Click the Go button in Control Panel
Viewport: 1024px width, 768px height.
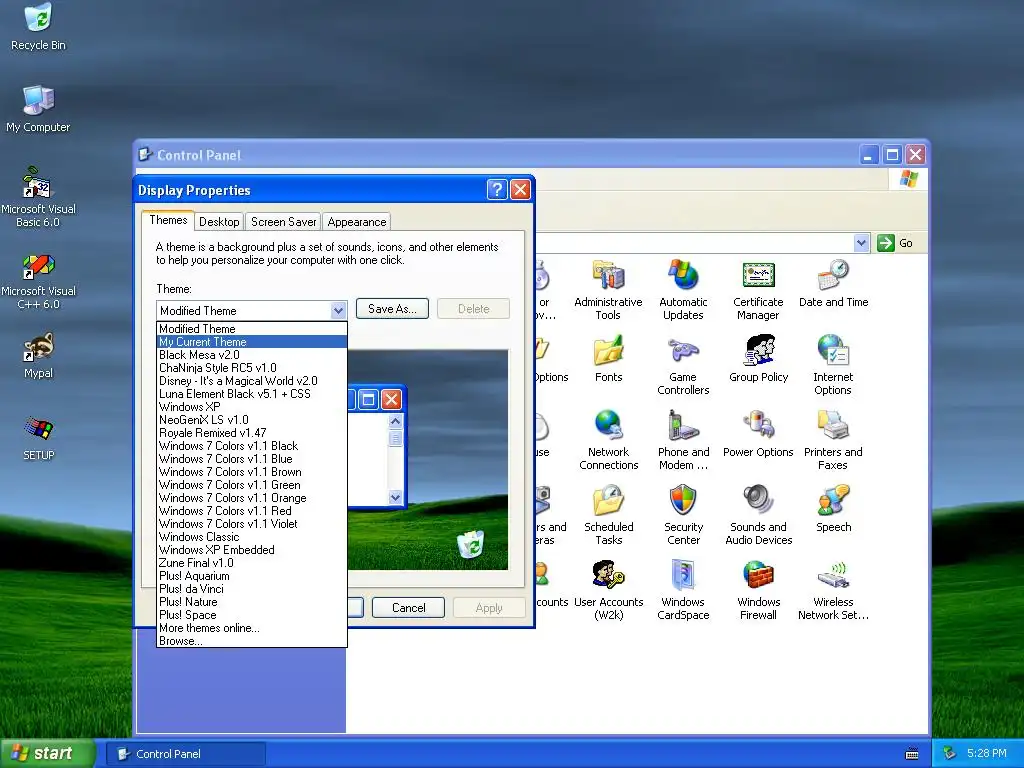coord(895,243)
